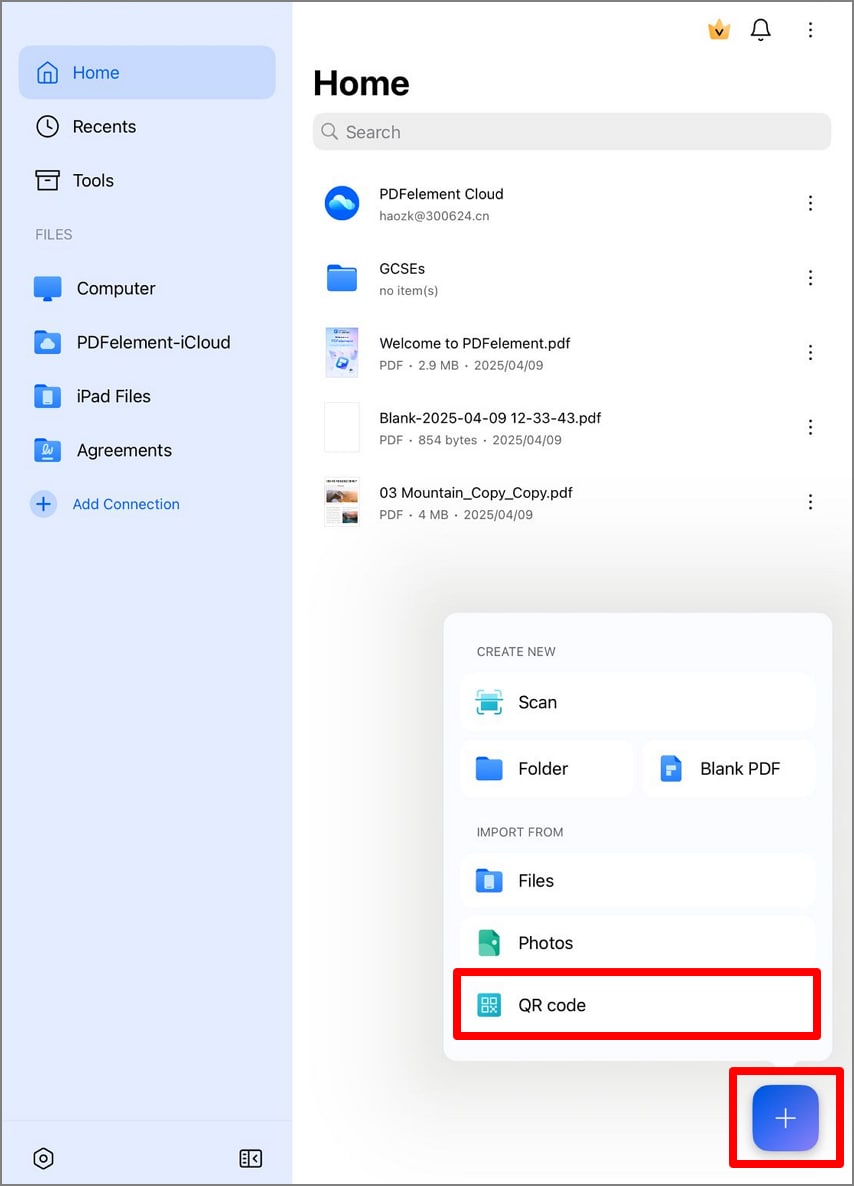Click the 03 Mountain PDF thumbnail

coord(342,502)
